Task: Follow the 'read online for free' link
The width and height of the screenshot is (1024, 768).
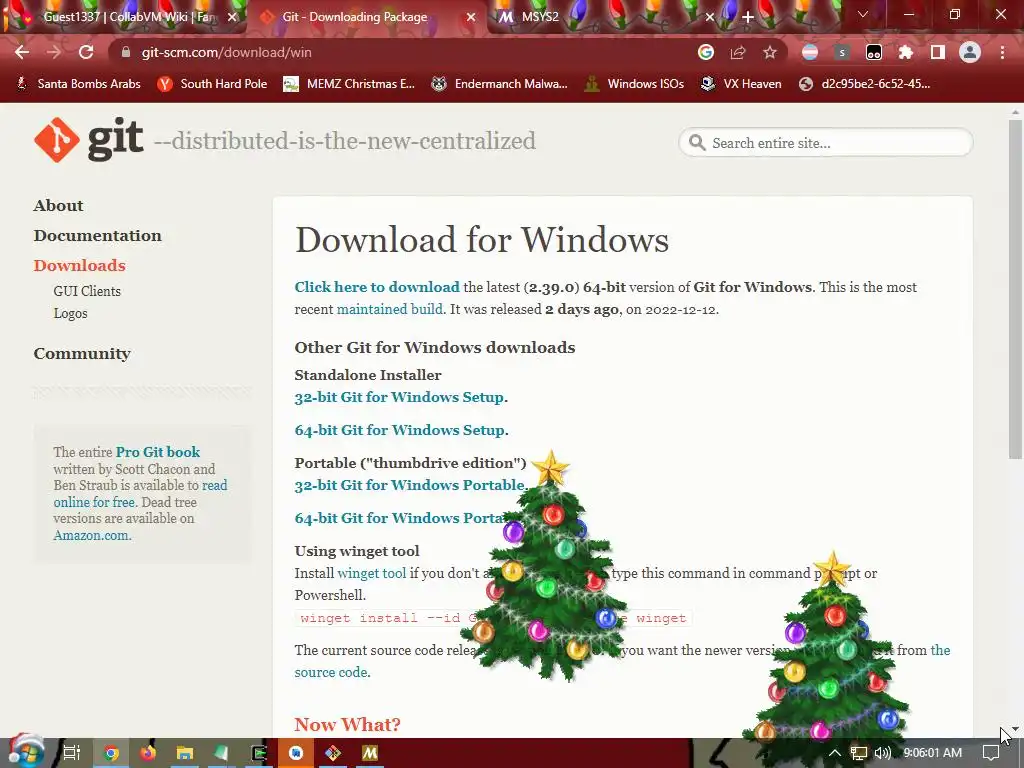Action: click(x=140, y=494)
